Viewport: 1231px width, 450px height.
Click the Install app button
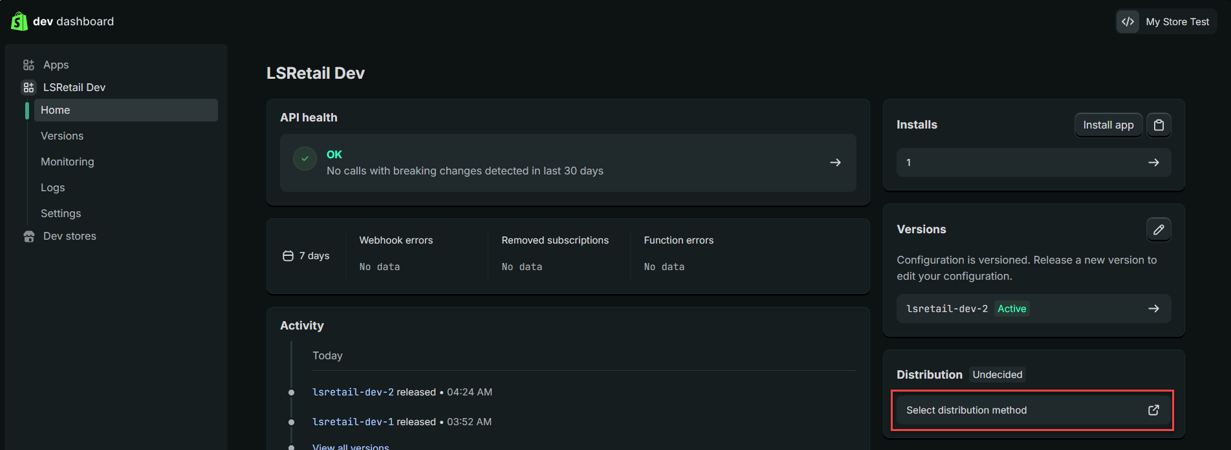pyautogui.click(x=1108, y=125)
